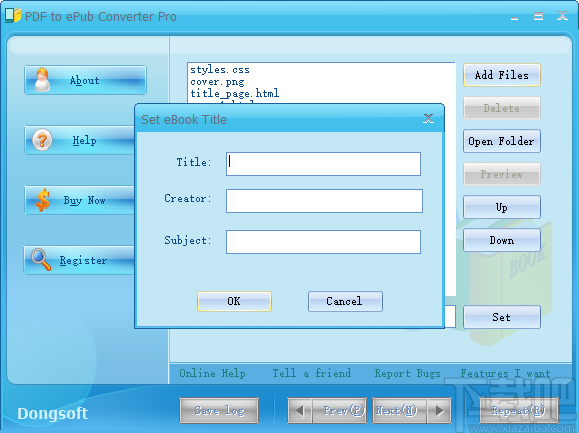Close the PDF to ePub Converter Pro window
Screen dimensions: 579x433
[562, 16]
